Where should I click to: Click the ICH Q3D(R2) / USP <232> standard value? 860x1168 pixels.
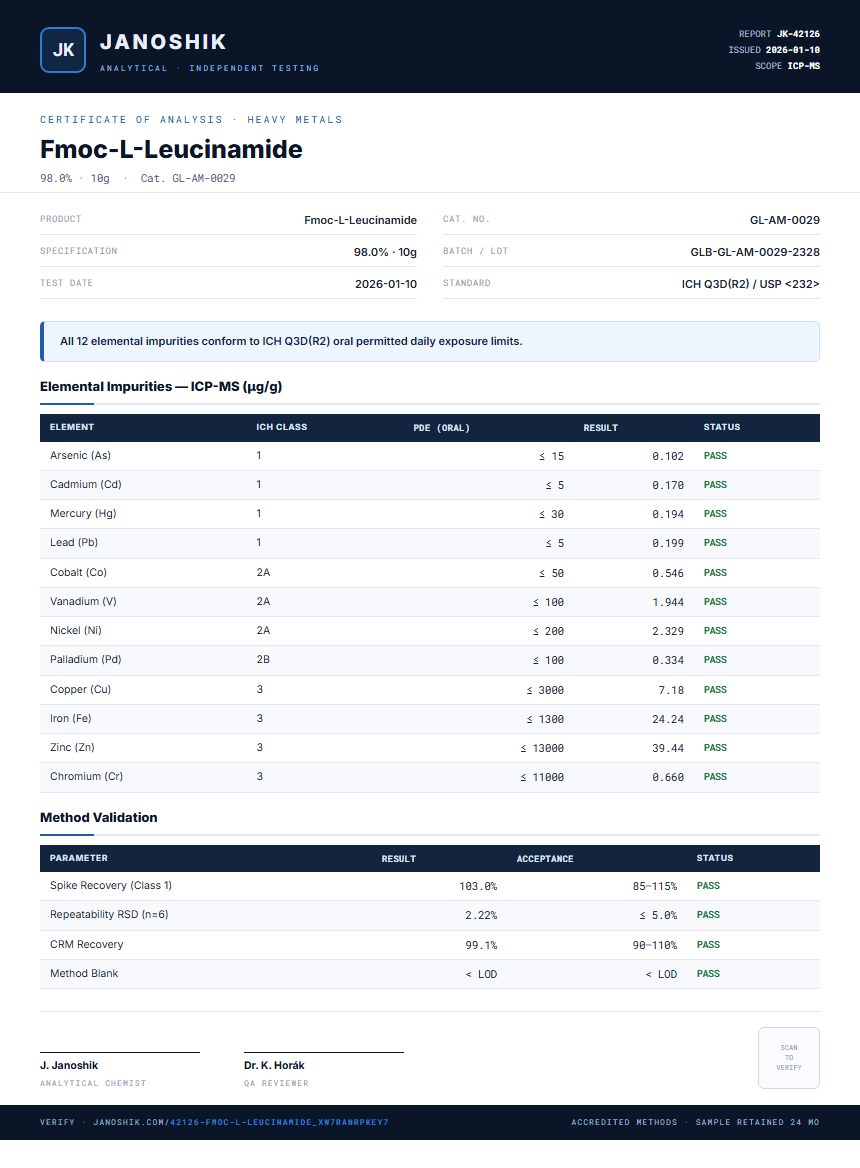coord(751,284)
